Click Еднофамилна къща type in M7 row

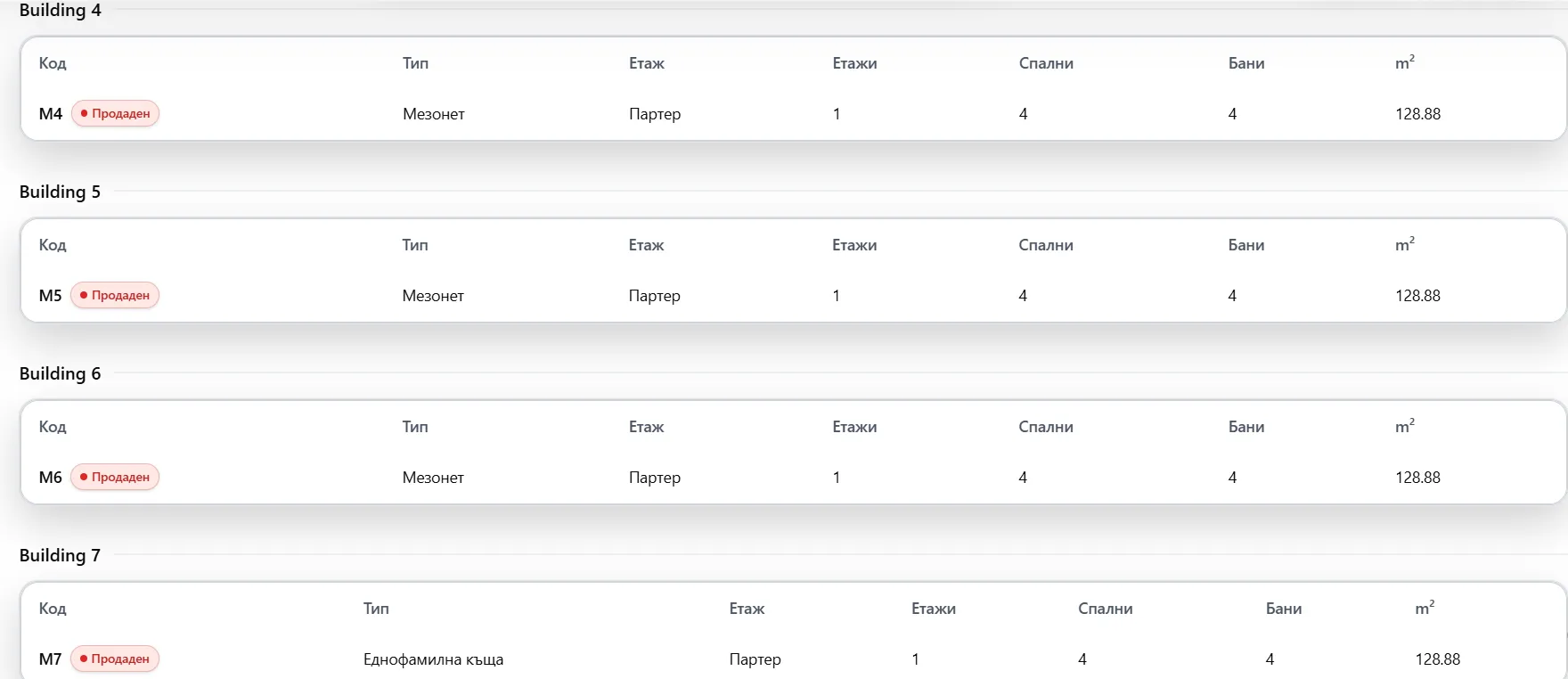pos(434,659)
